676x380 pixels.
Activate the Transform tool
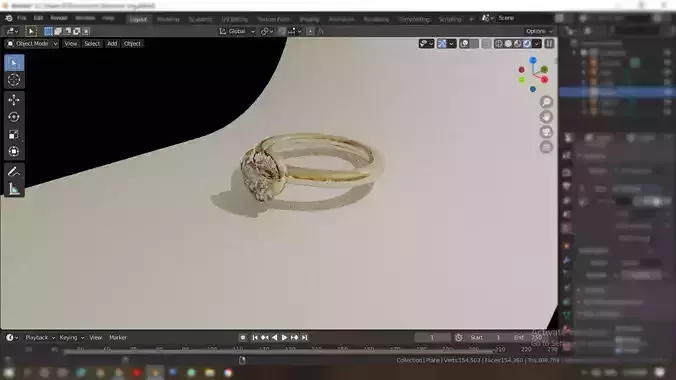(14, 151)
